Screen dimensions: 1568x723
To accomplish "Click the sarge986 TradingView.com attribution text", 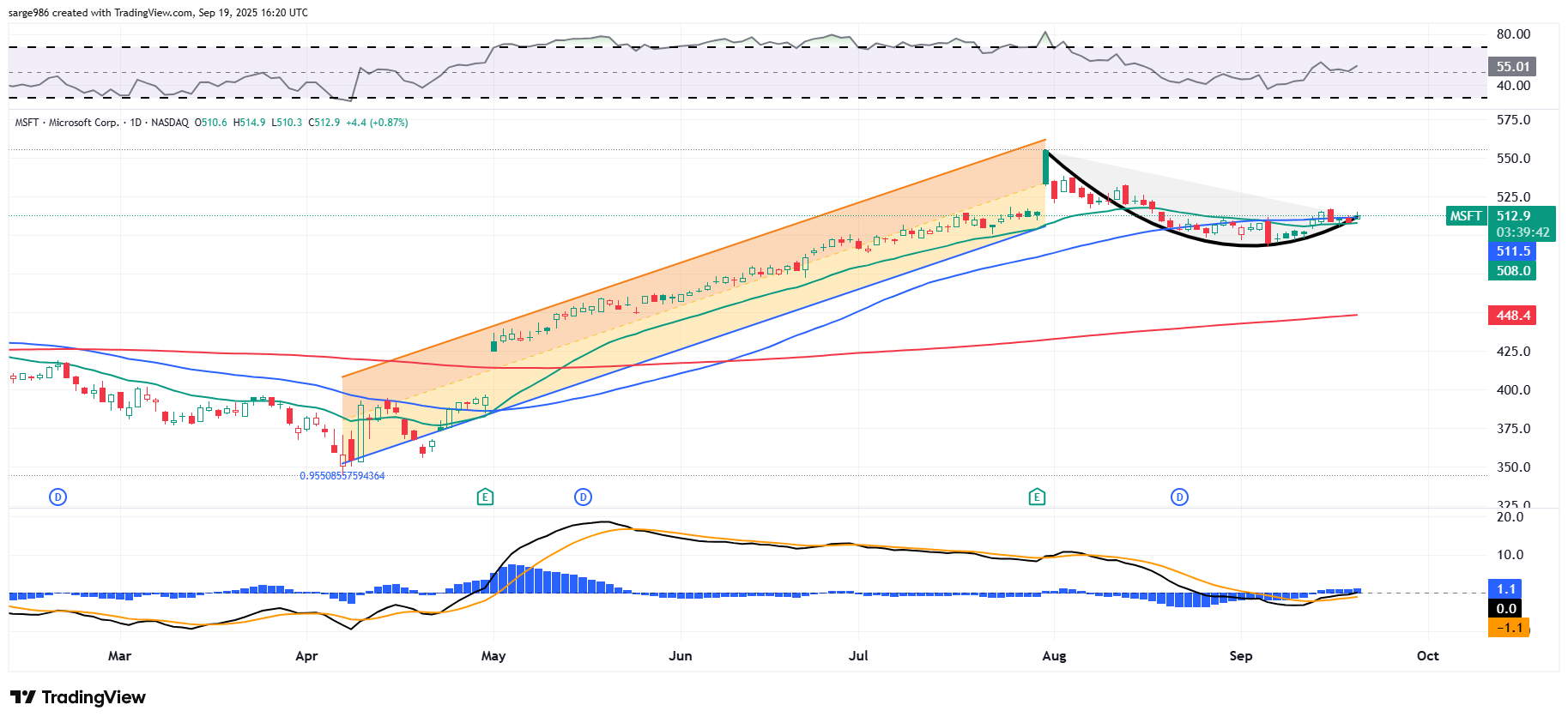I will tap(158, 13).
